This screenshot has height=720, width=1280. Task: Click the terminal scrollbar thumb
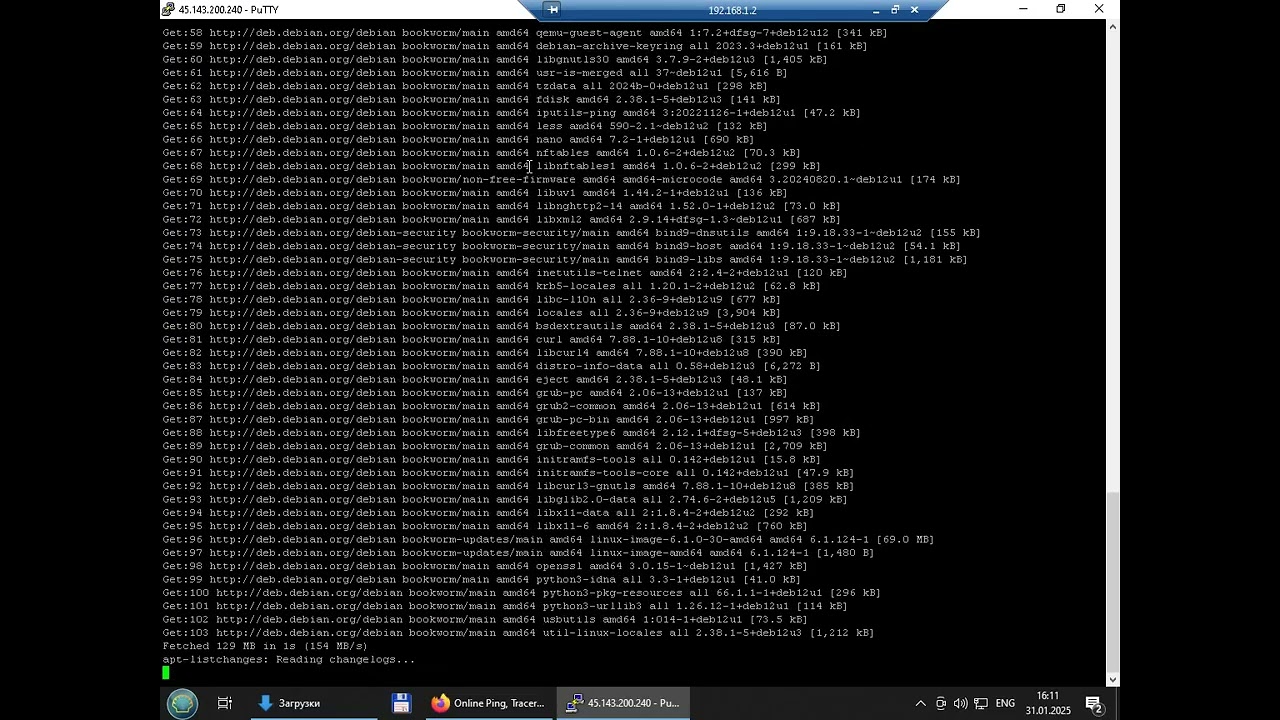point(1112,581)
